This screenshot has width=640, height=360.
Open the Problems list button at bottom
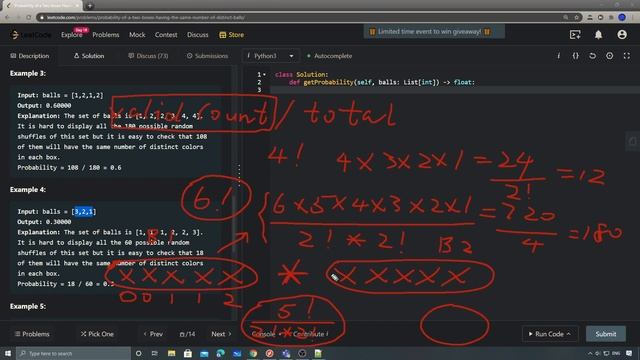coord(32,334)
